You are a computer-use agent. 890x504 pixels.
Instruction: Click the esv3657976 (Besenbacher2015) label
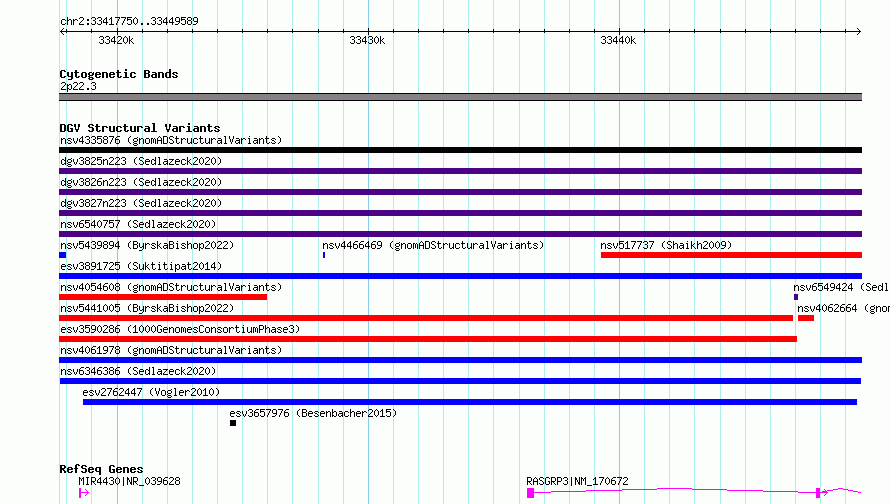313,413
